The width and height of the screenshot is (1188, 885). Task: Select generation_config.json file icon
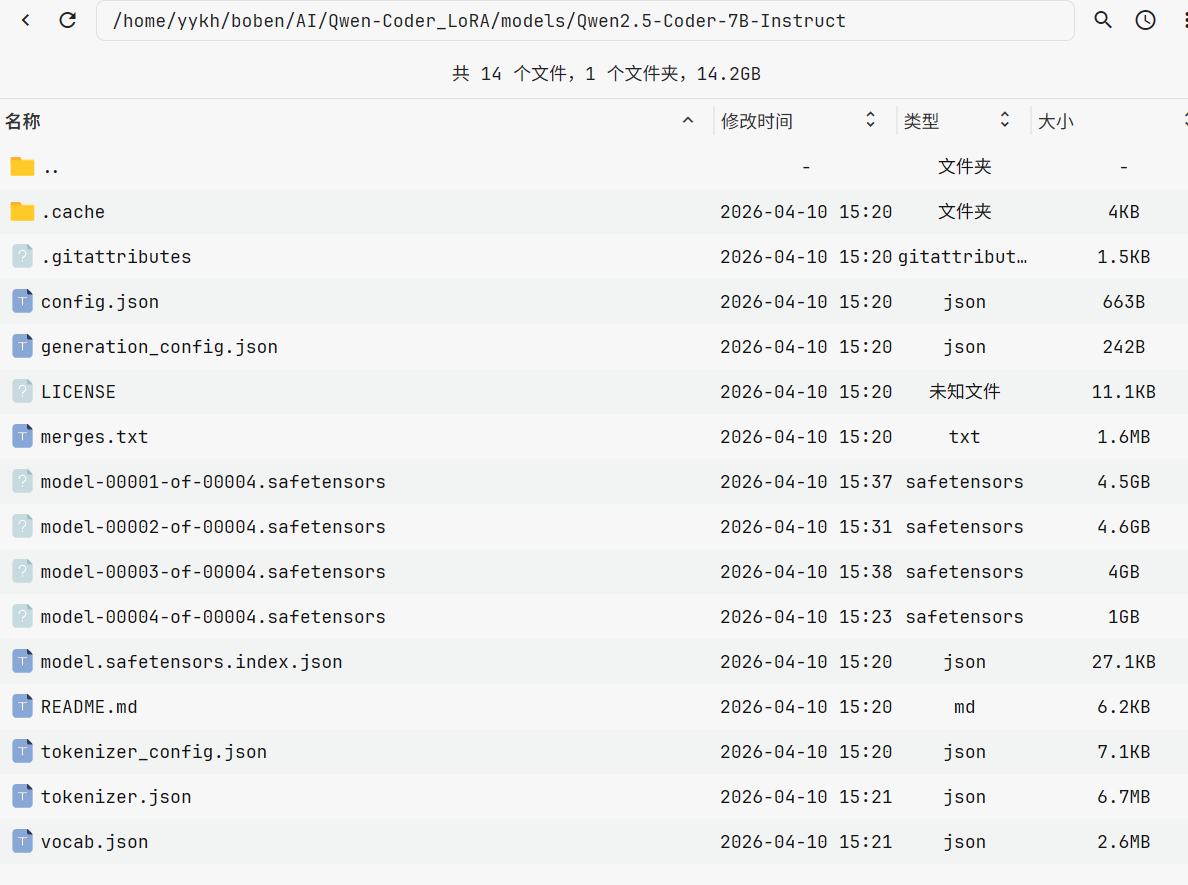click(x=23, y=346)
